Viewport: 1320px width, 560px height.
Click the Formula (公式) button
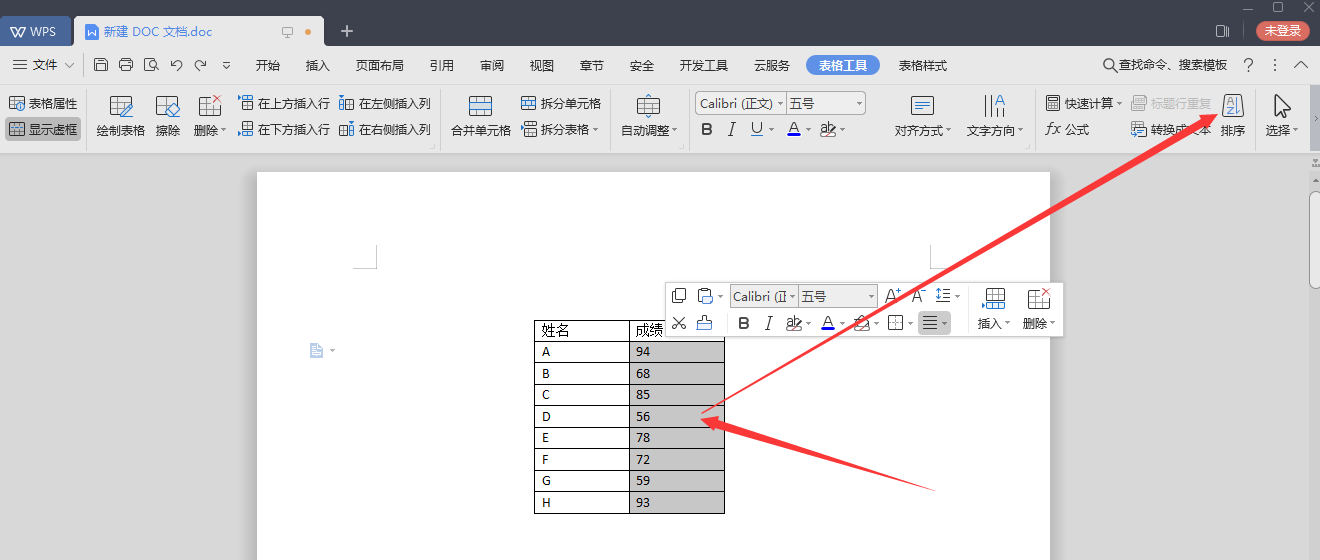click(1067, 130)
